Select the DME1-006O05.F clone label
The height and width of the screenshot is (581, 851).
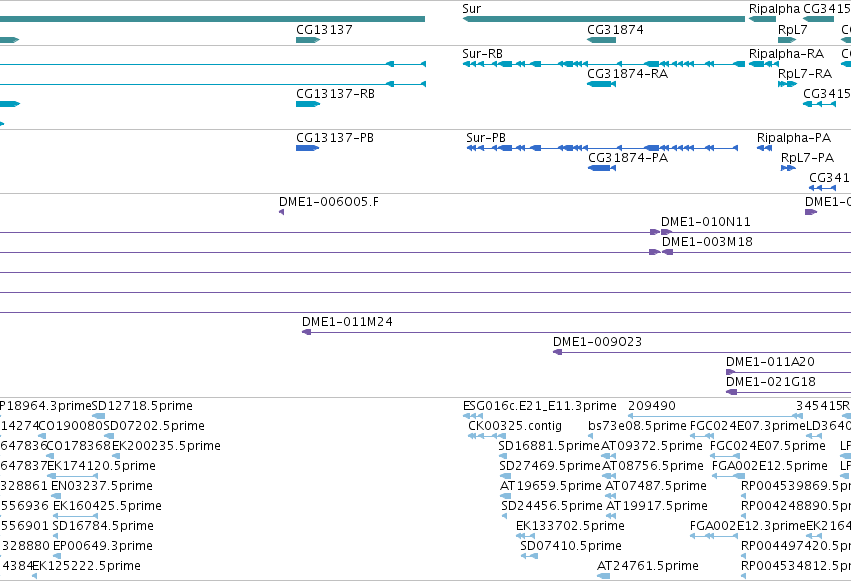[x=329, y=202]
